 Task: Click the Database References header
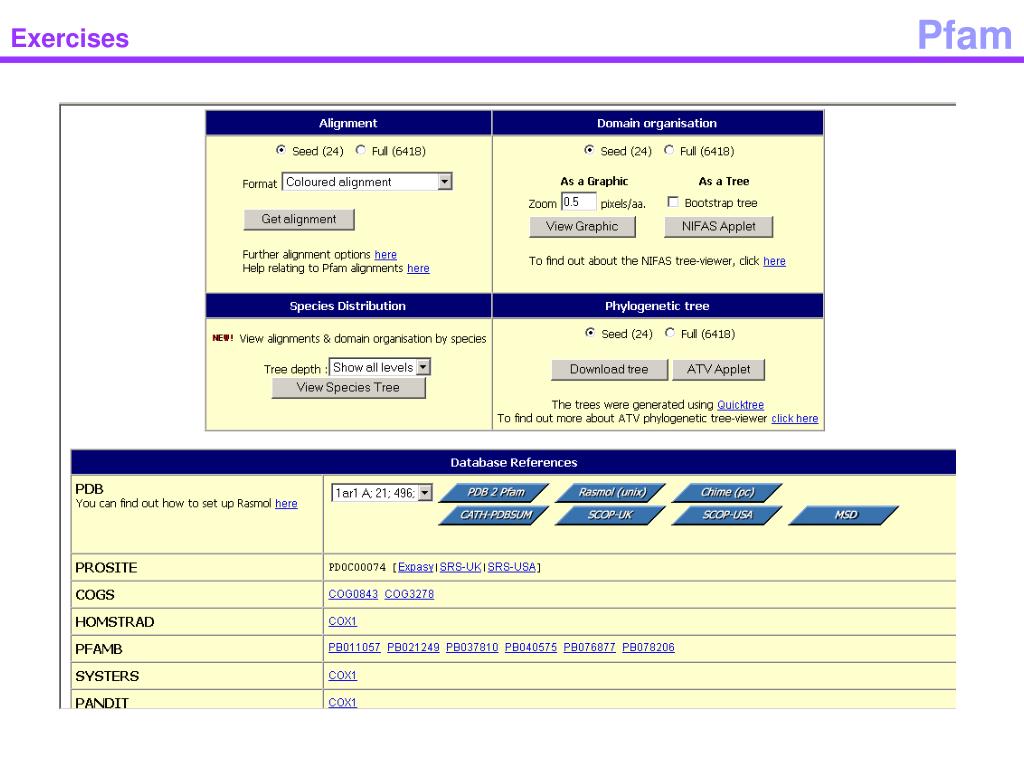click(513, 462)
